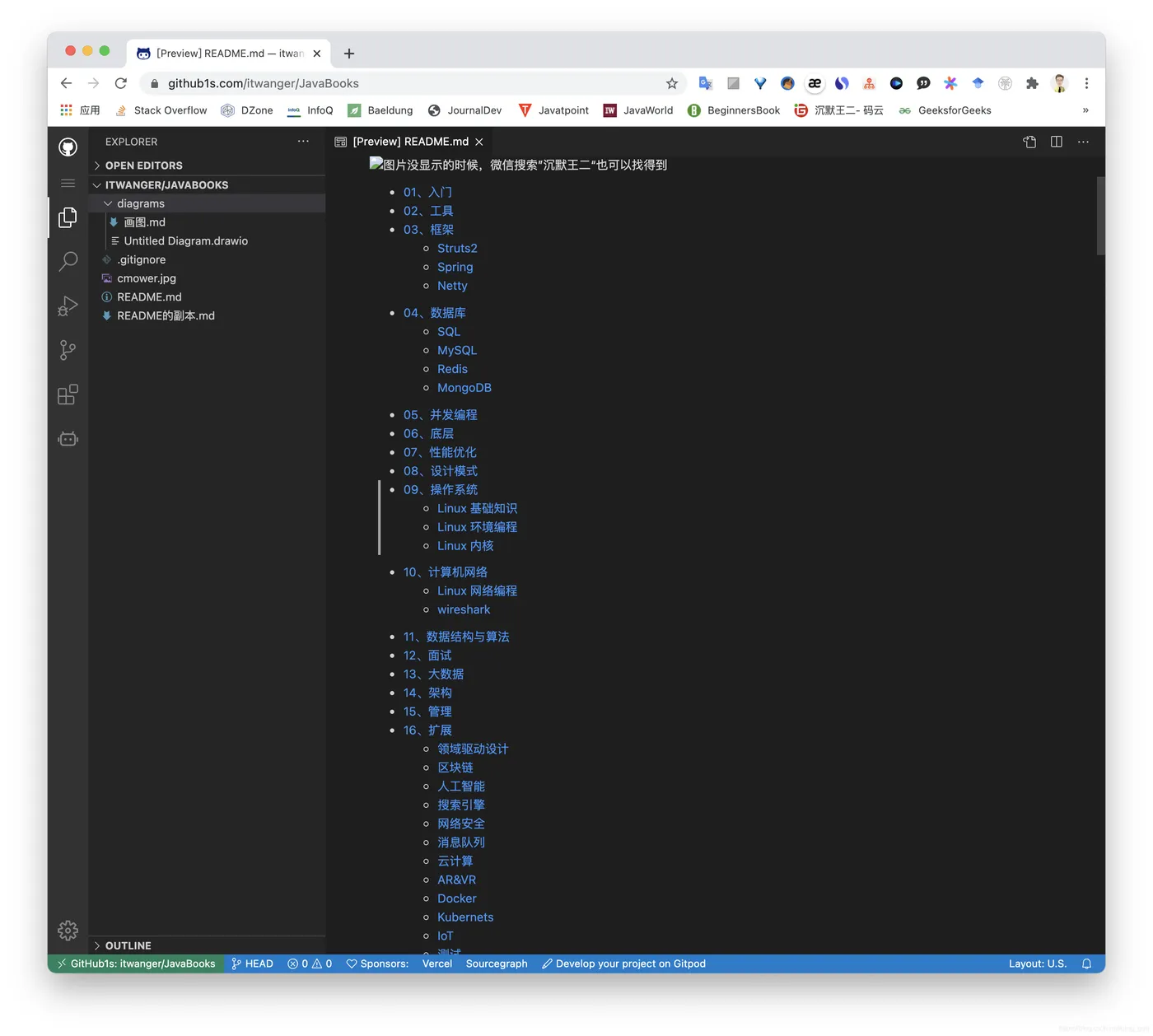Screen dimensions: 1153x1036
Task: Click the errors and warnings counter
Action: pyautogui.click(x=310, y=964)
